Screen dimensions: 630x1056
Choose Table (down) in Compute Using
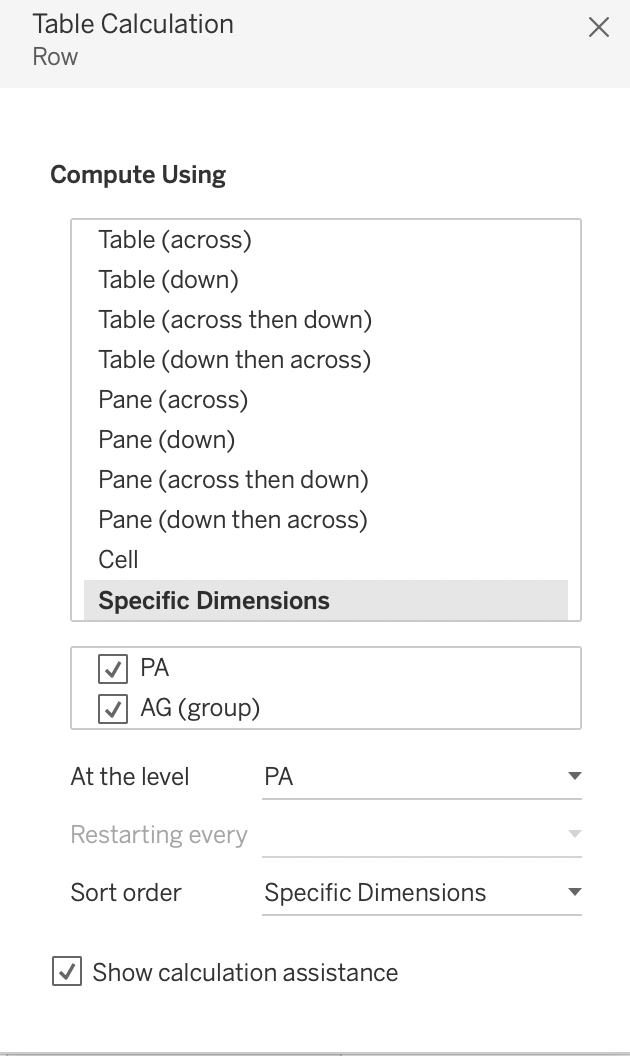coord(168,280)
